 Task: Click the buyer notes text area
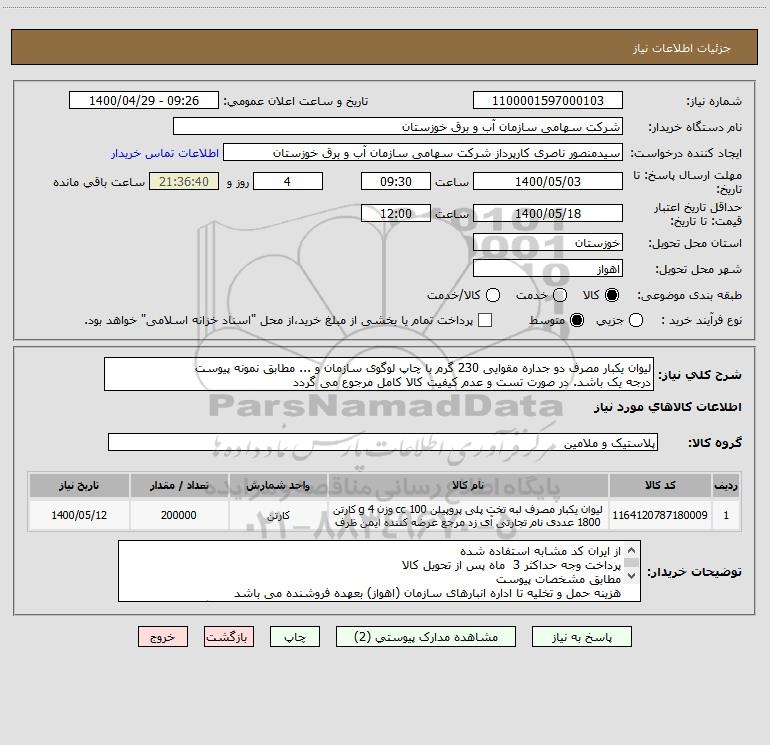(x=379, y=571)
